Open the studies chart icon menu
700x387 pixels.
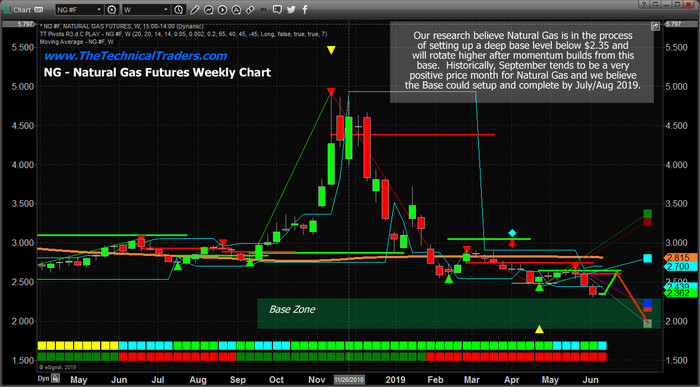pyautogui.click(x=208, y=9)
